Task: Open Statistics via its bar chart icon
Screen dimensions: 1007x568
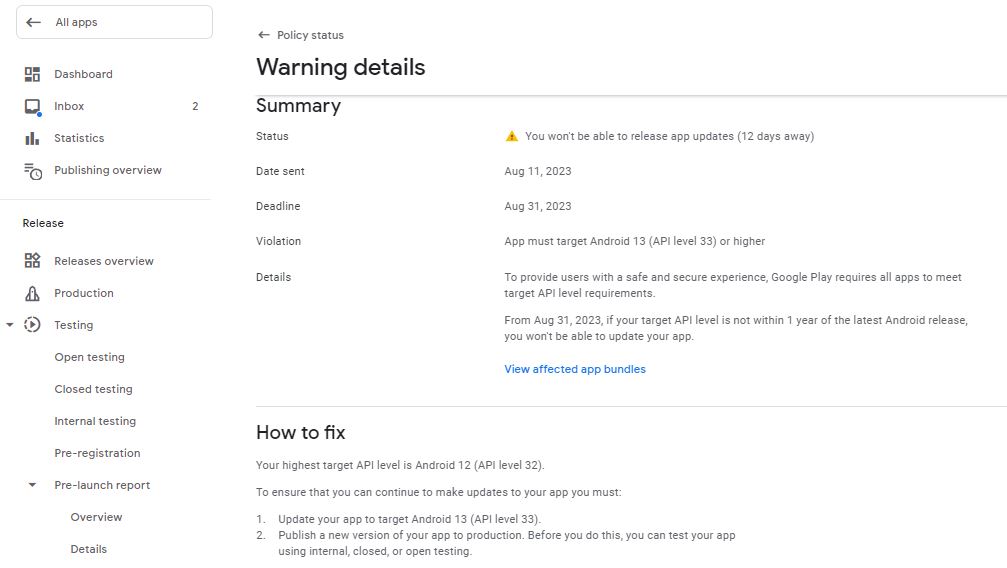Action: coord(32,138)
